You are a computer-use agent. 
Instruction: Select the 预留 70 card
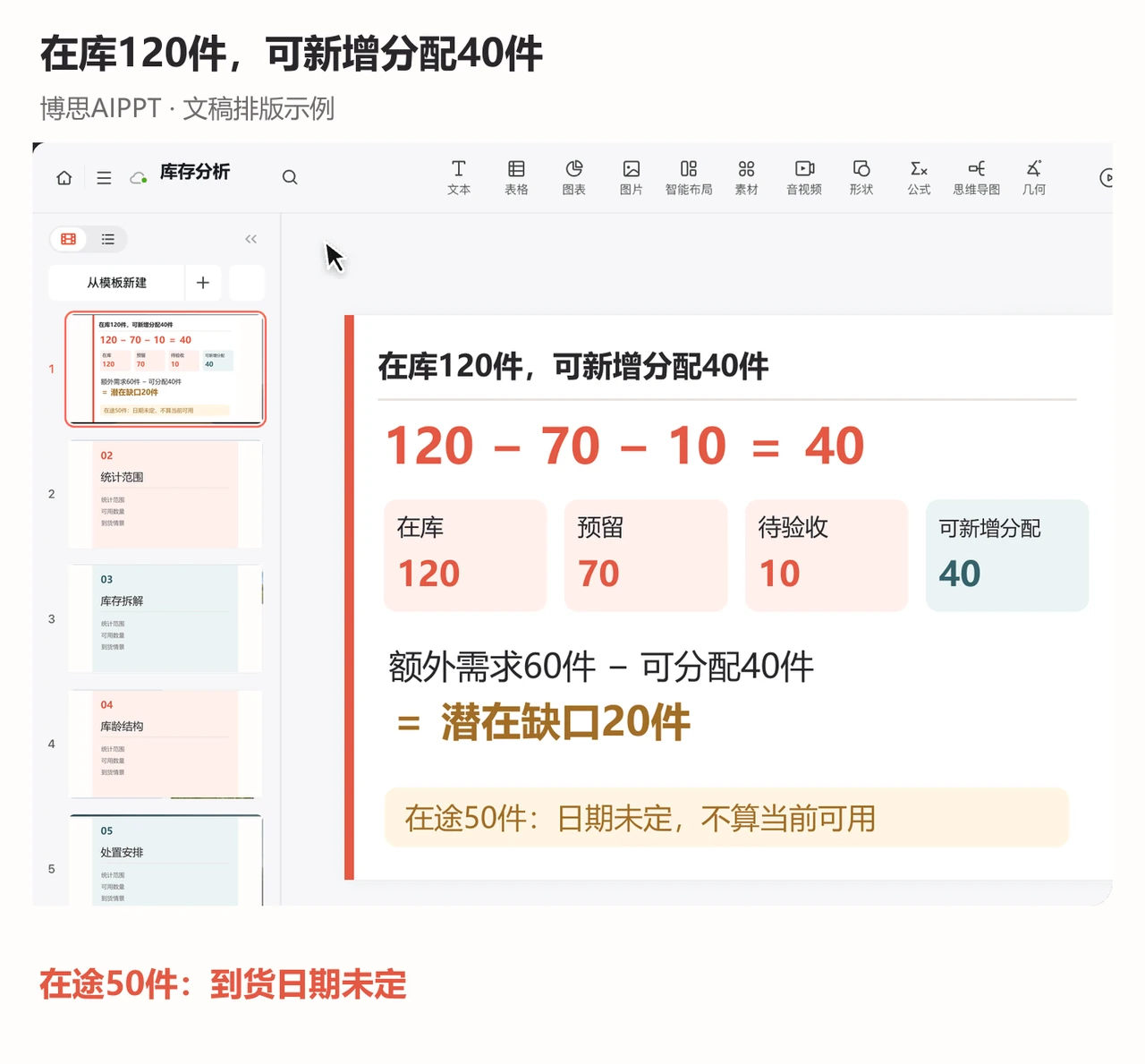646,556
